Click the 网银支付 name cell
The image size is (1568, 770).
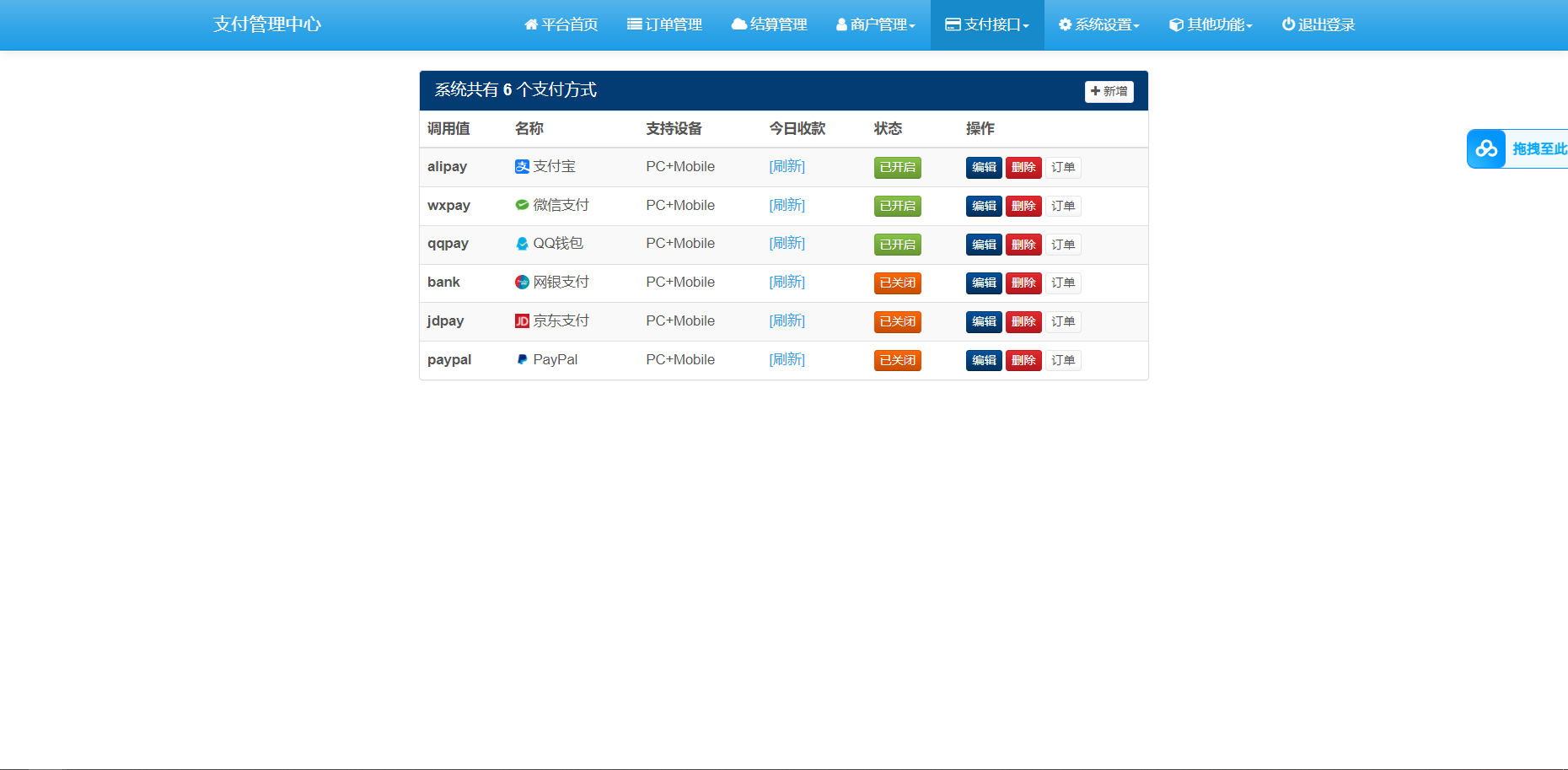tap(561, 283)
